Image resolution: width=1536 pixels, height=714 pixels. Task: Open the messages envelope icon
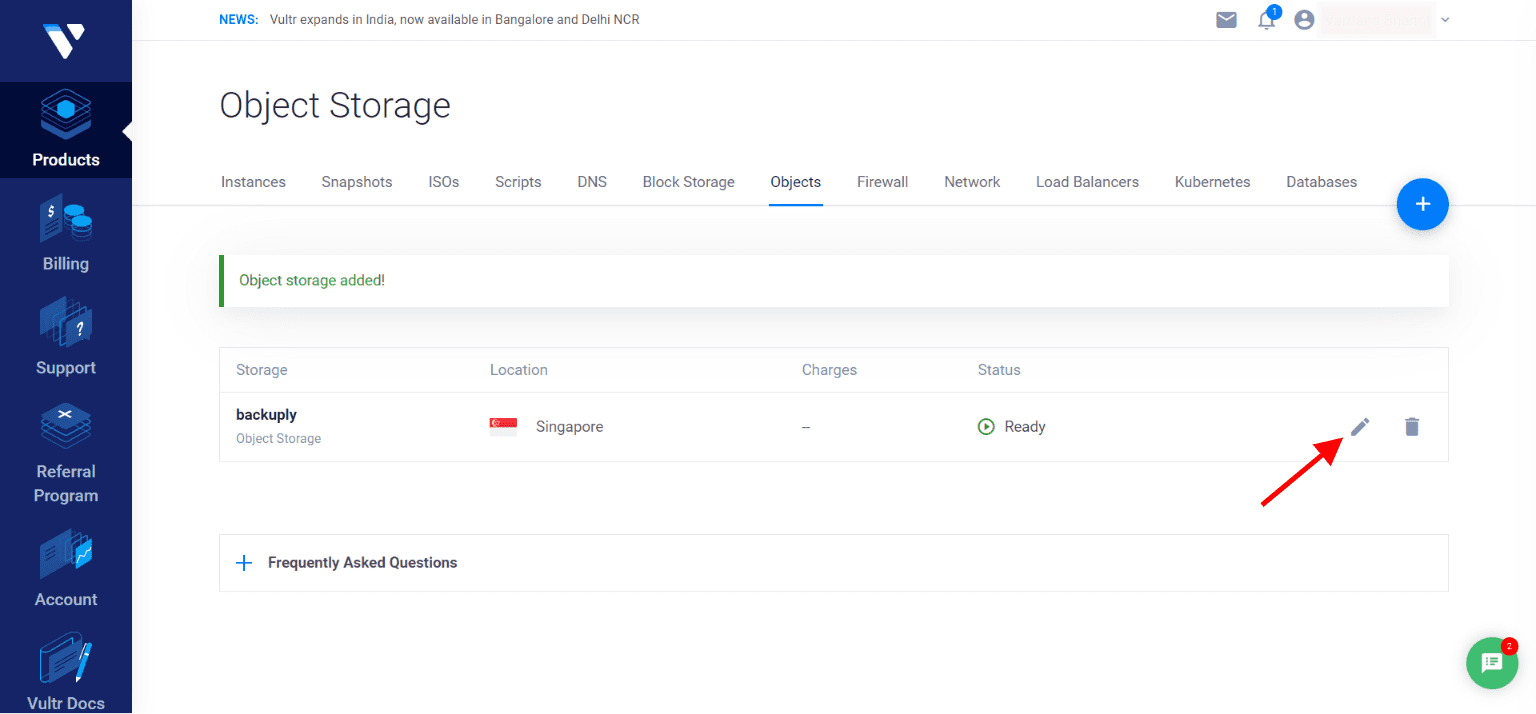coord(1226,19)
